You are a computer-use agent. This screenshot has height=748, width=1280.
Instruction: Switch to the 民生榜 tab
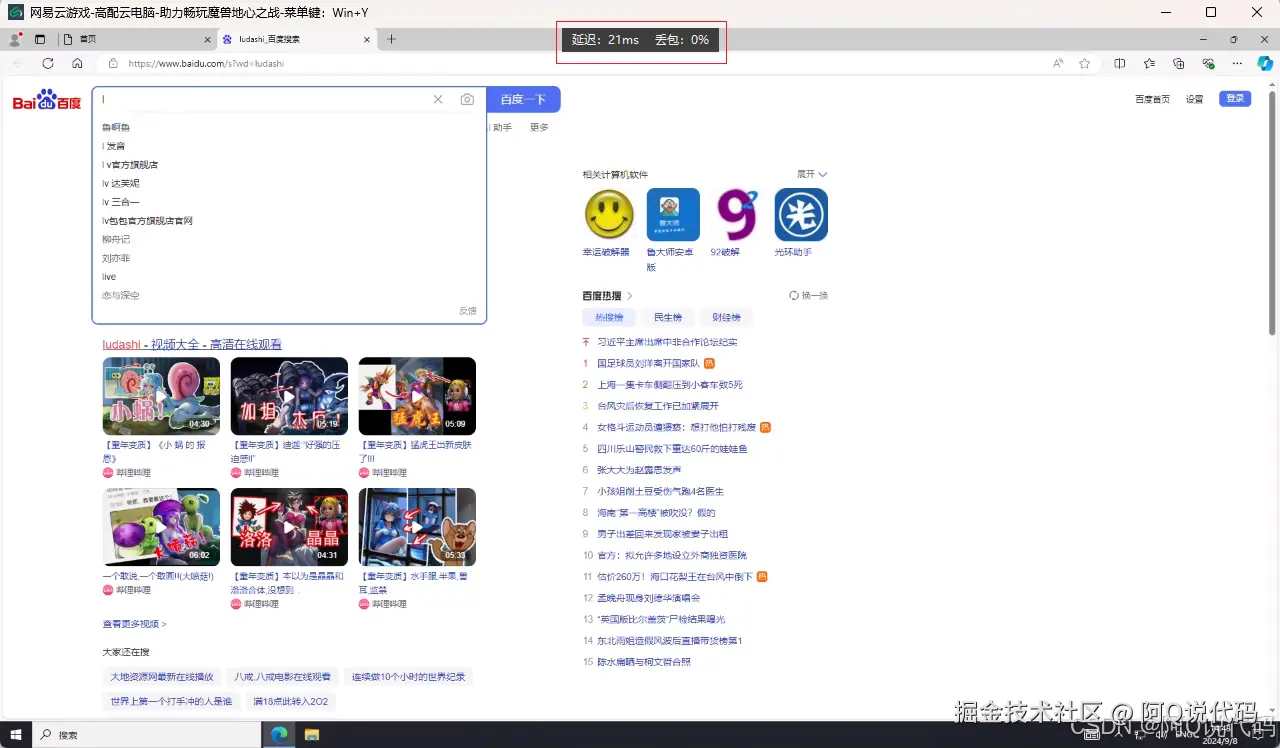coord(667,317)
